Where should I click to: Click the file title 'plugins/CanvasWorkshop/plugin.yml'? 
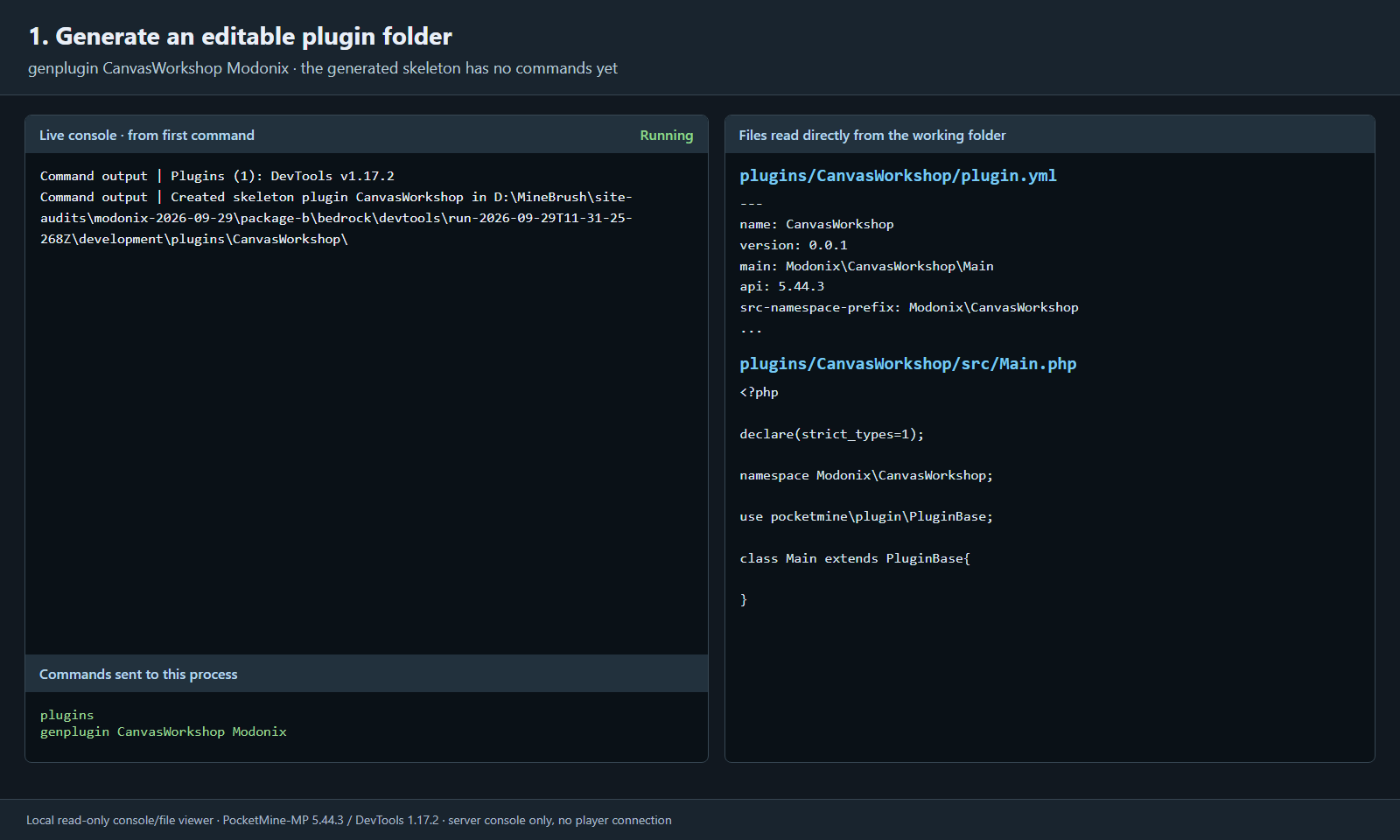(898, 176)
